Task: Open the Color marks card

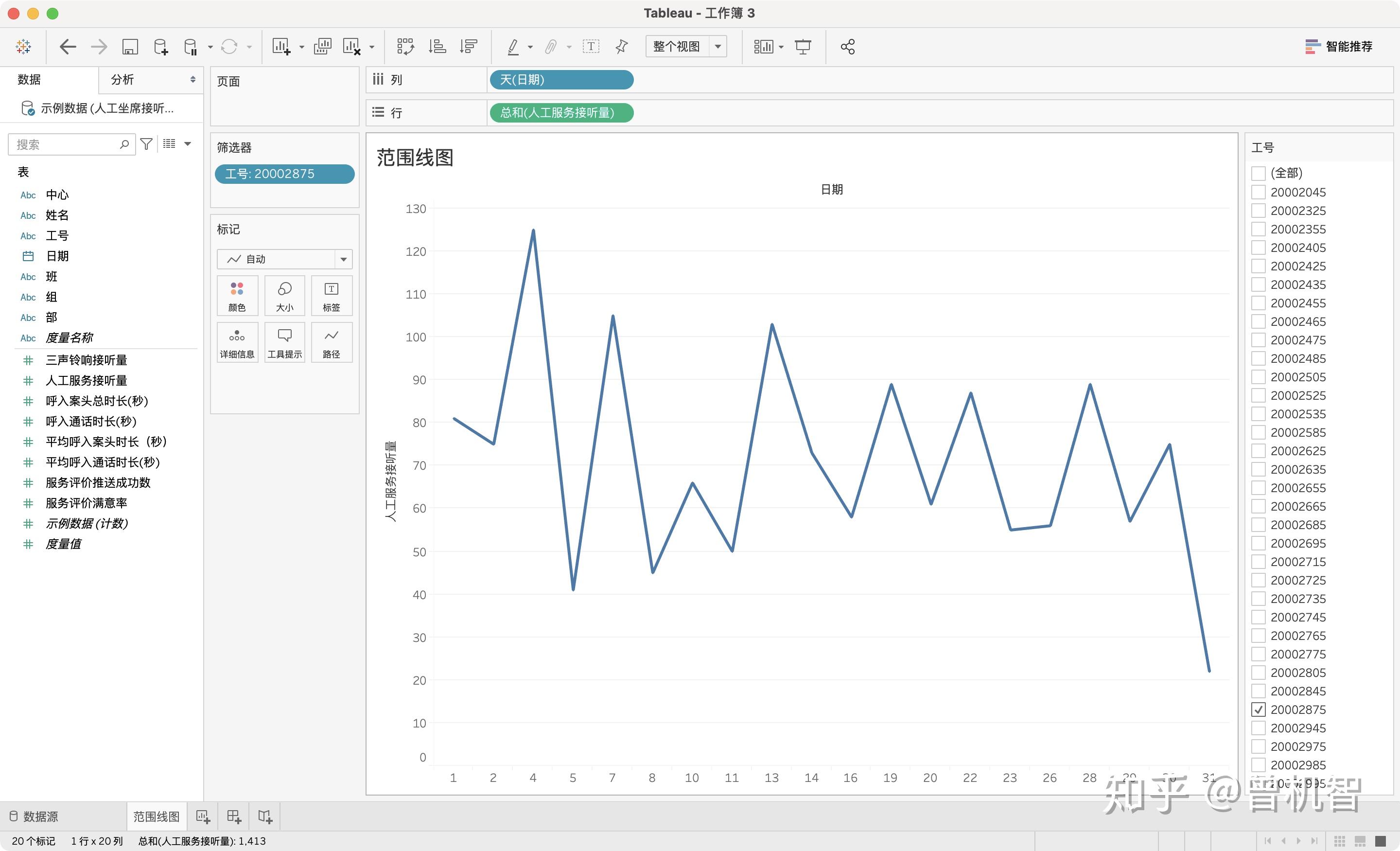Action: (237, 296)
